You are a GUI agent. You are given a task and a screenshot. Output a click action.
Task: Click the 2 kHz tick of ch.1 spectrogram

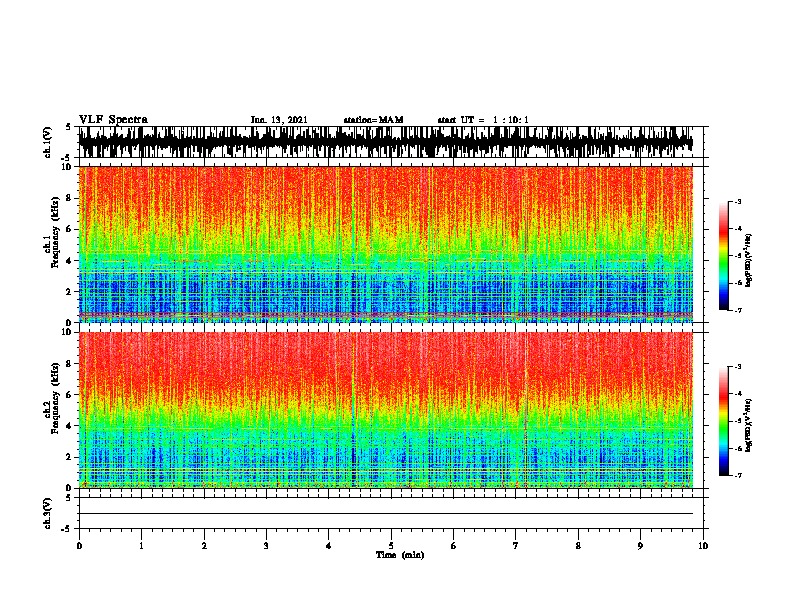[x=69, y=292]
